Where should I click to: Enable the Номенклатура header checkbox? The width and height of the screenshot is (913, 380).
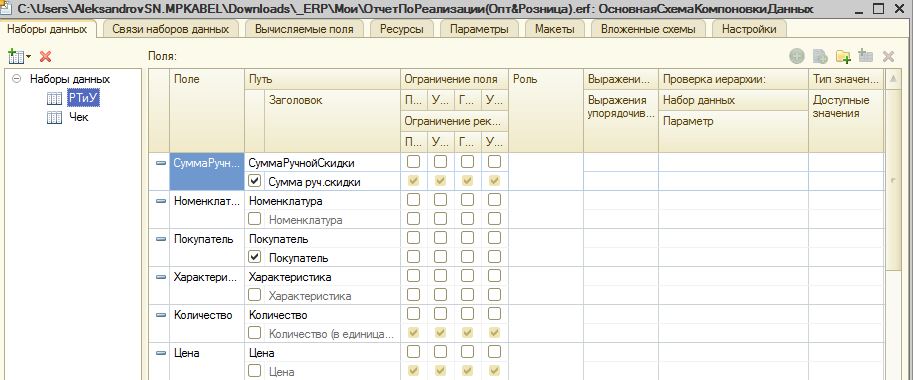[254, 219]
